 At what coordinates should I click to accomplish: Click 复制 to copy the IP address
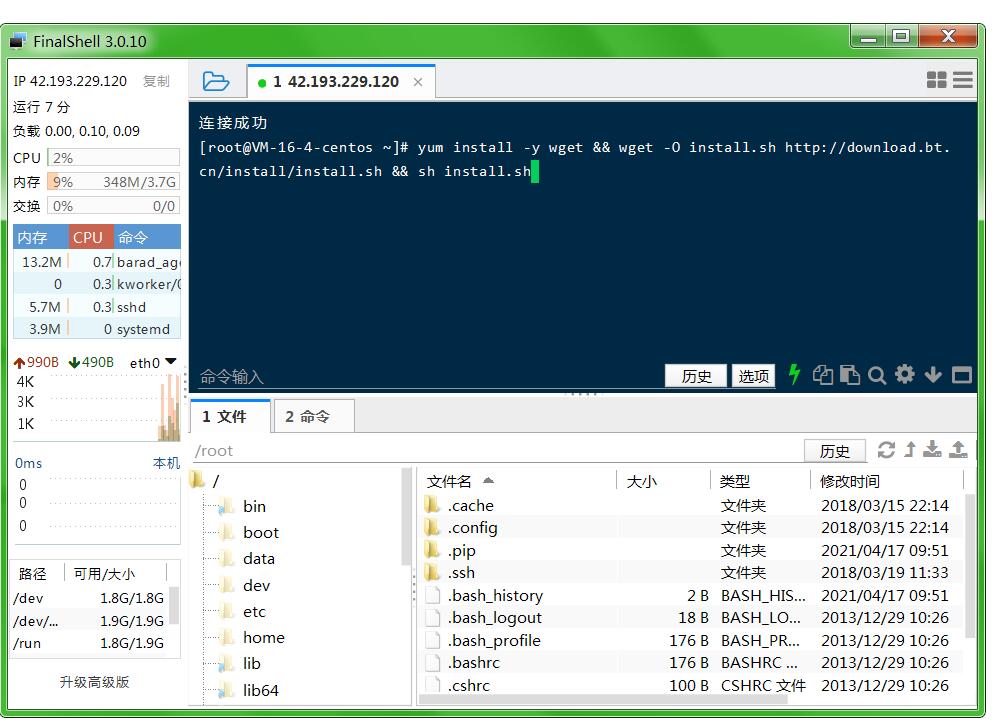click(x=156, y=81)
